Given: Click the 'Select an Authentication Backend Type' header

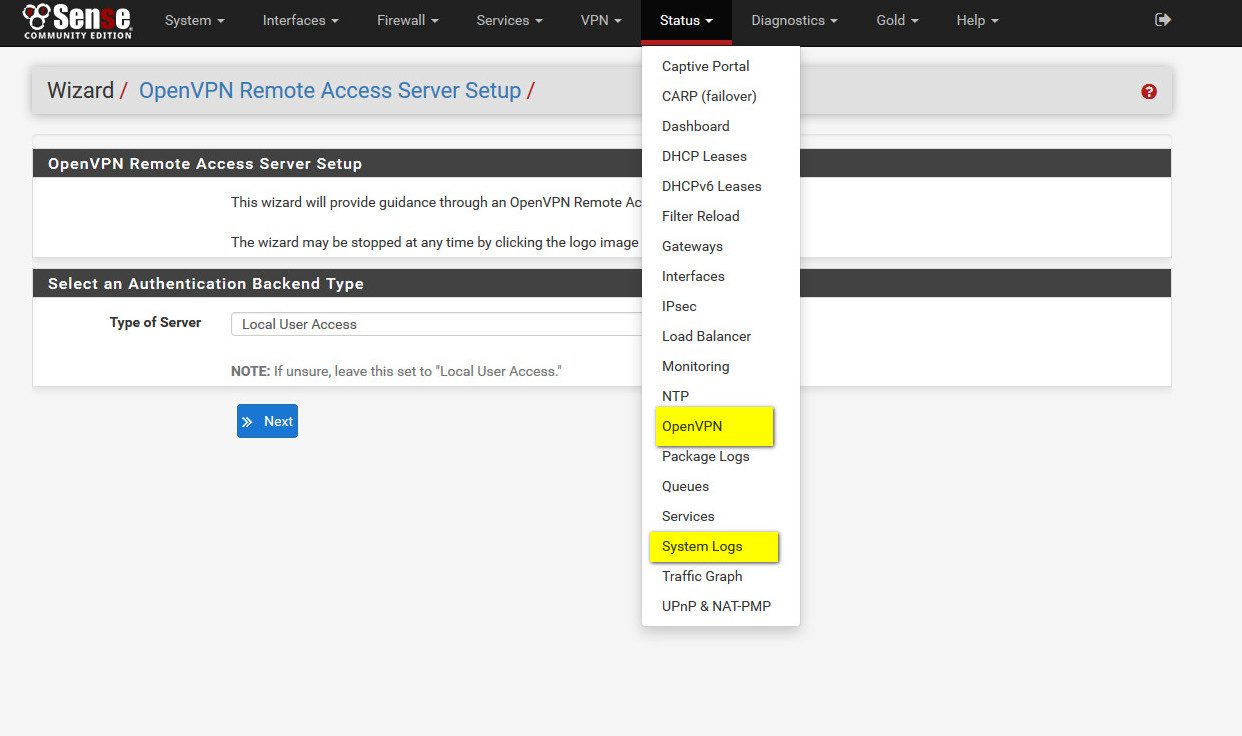Looking at the screenshot, I should [x=206, y=284].
